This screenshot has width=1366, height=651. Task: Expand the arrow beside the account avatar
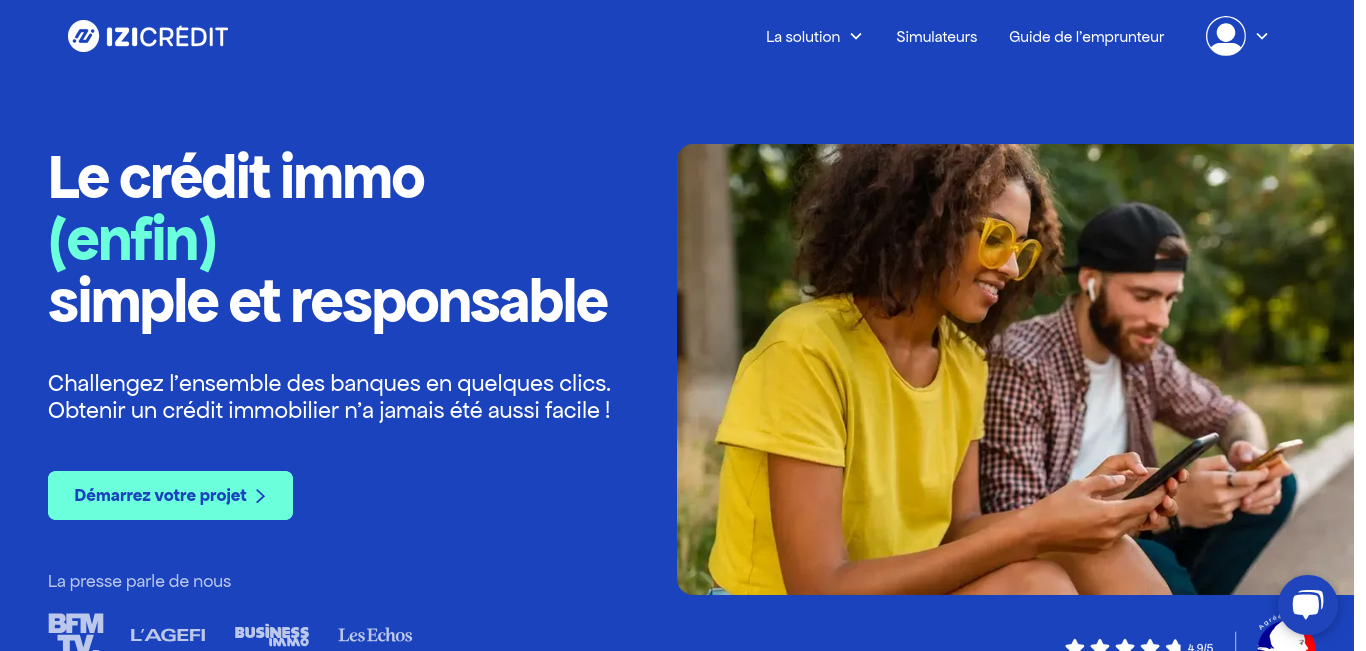click(1262, 36)
